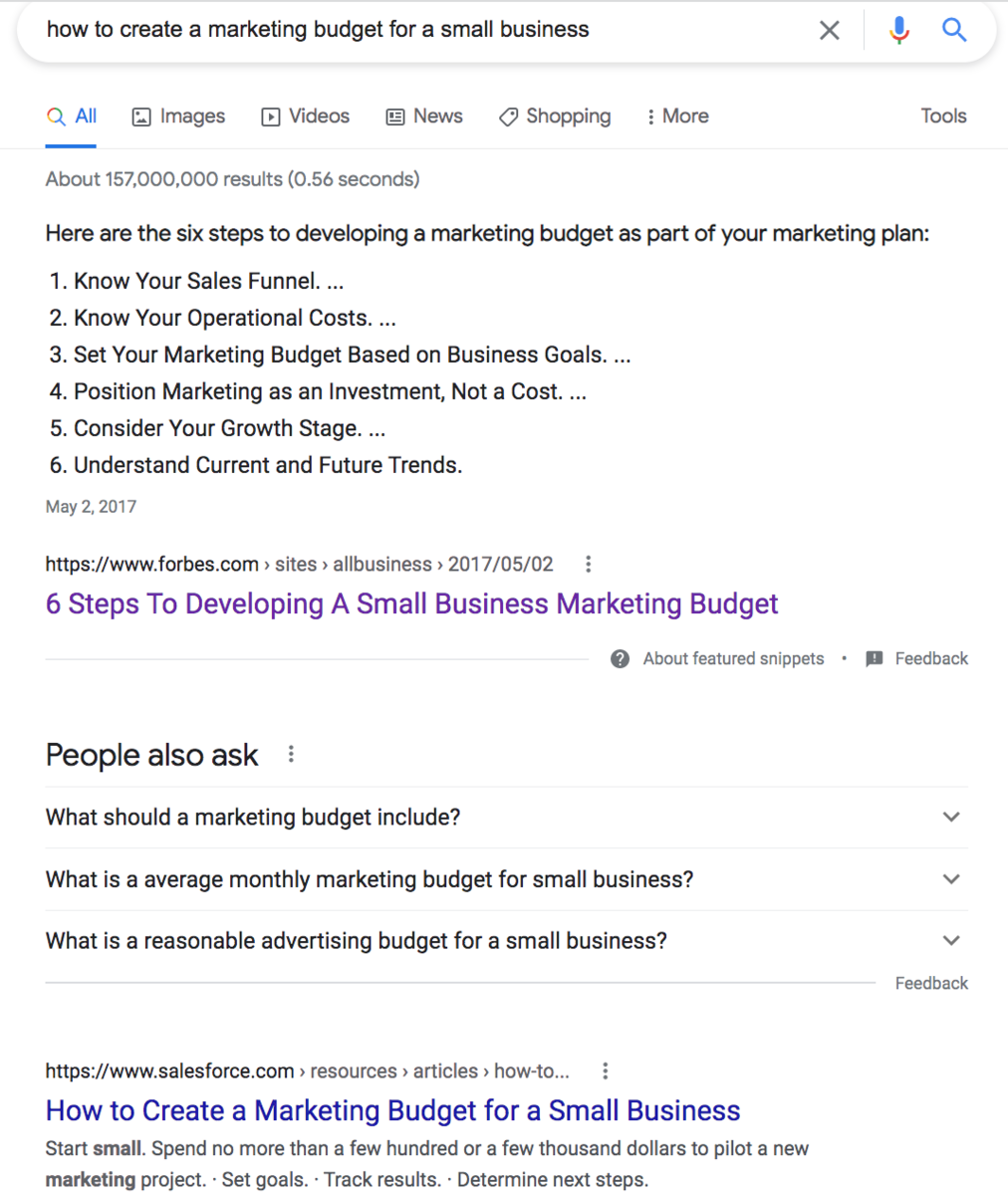Clear the search query with the X icon
The height and width of the screenshot is (1195, 1008).
point(829,30)
